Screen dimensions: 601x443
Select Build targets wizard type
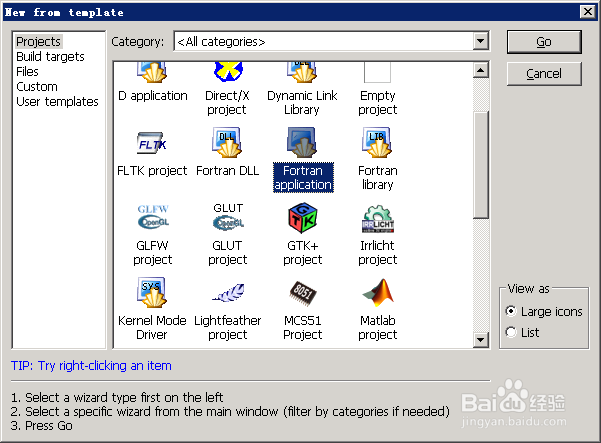click(x=50, y=57)
